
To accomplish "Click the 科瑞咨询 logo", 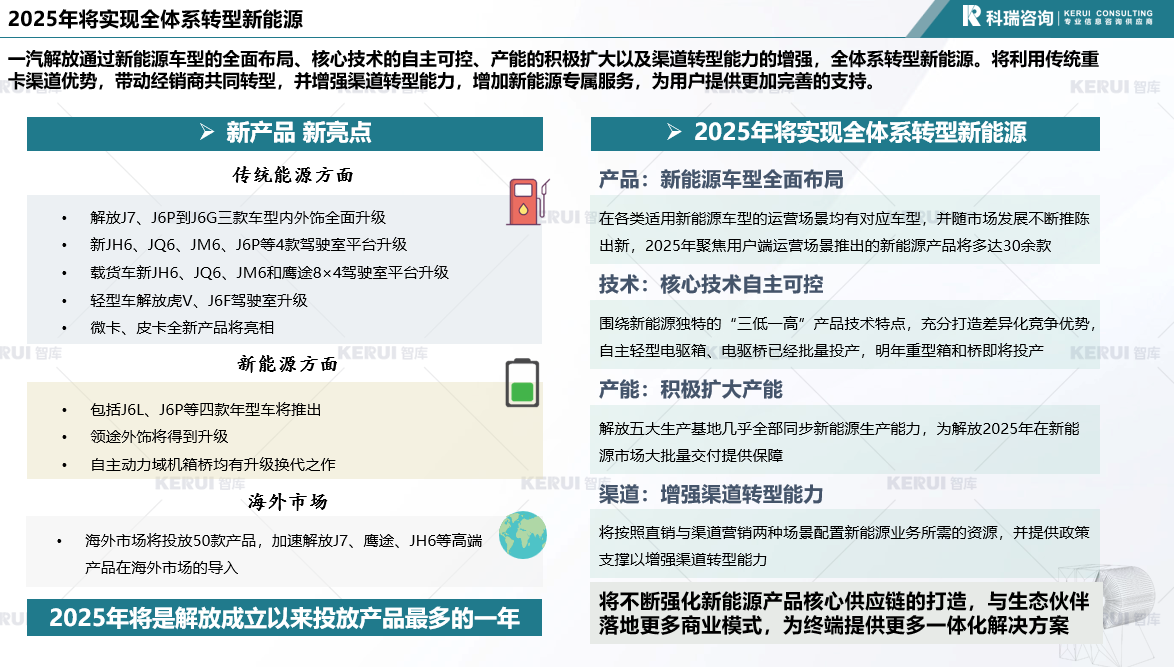I will tap(1057, 16).
